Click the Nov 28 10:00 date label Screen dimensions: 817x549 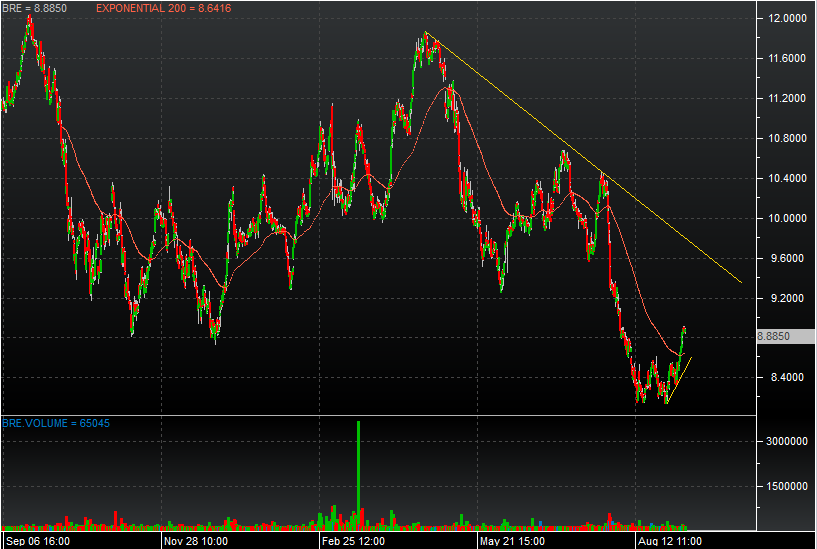click(x=195, y=541)
